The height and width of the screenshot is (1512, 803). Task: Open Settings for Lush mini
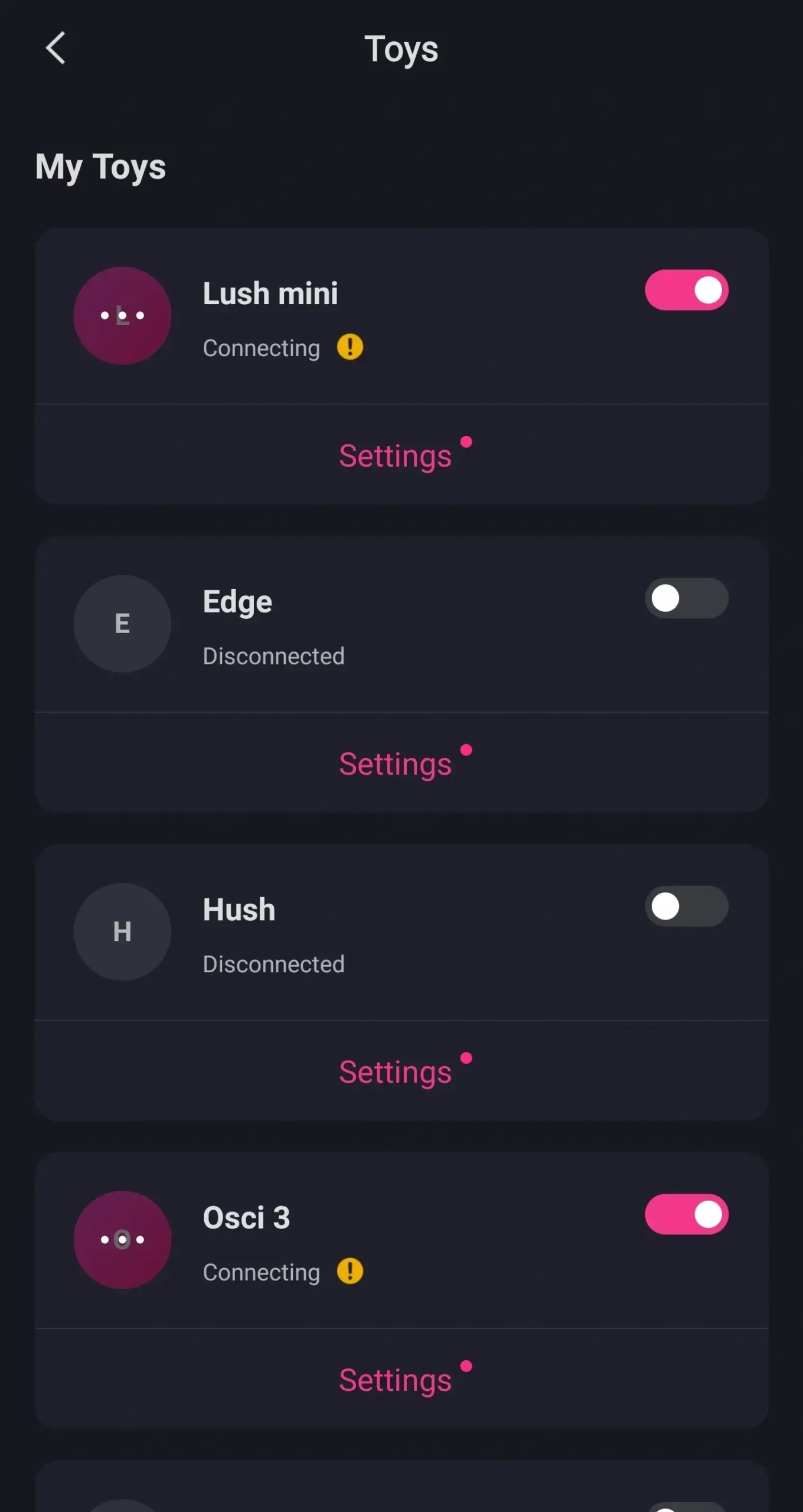(396, 456)
